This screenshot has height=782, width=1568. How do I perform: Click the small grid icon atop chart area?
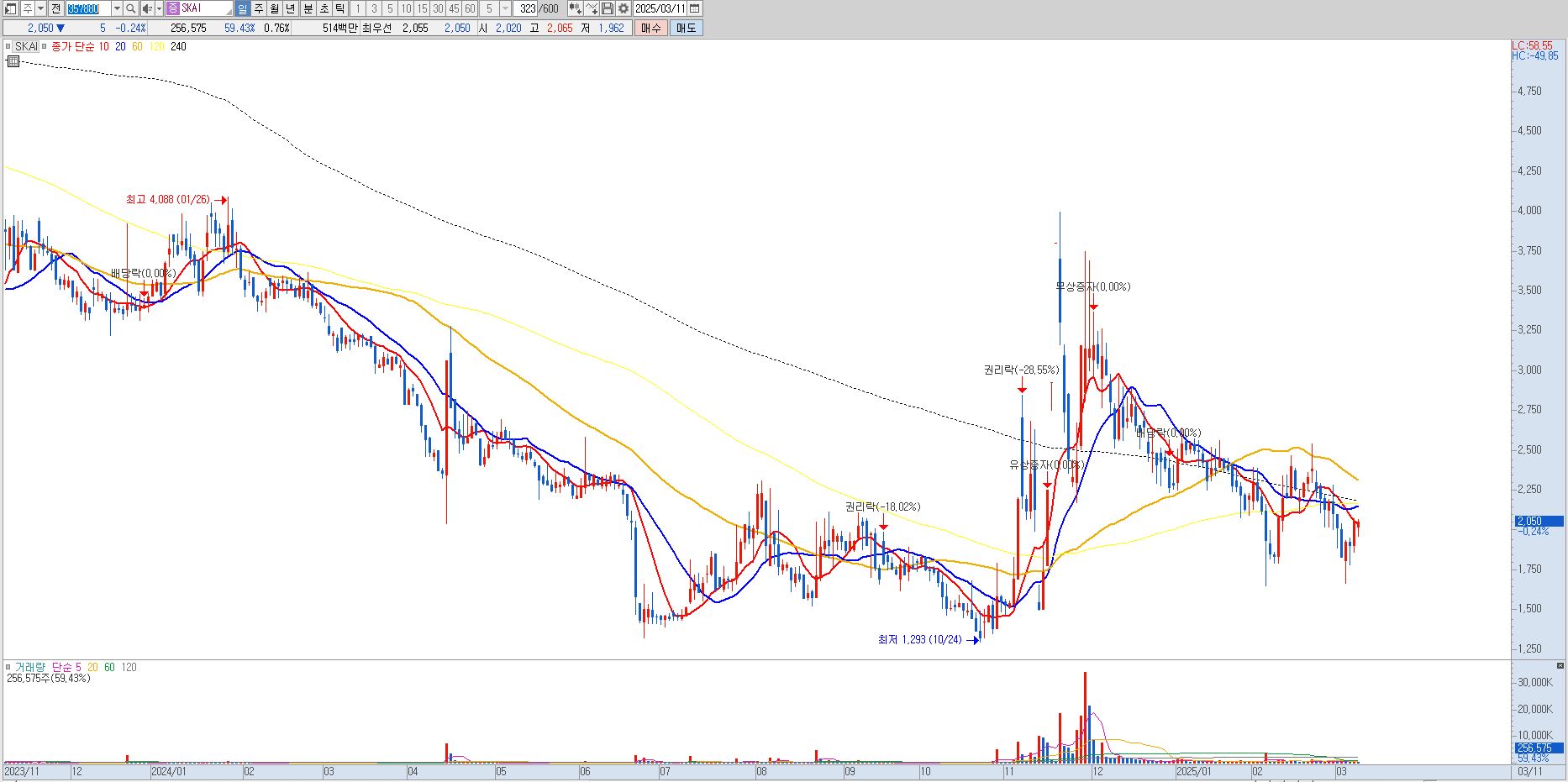click(13, 60)
